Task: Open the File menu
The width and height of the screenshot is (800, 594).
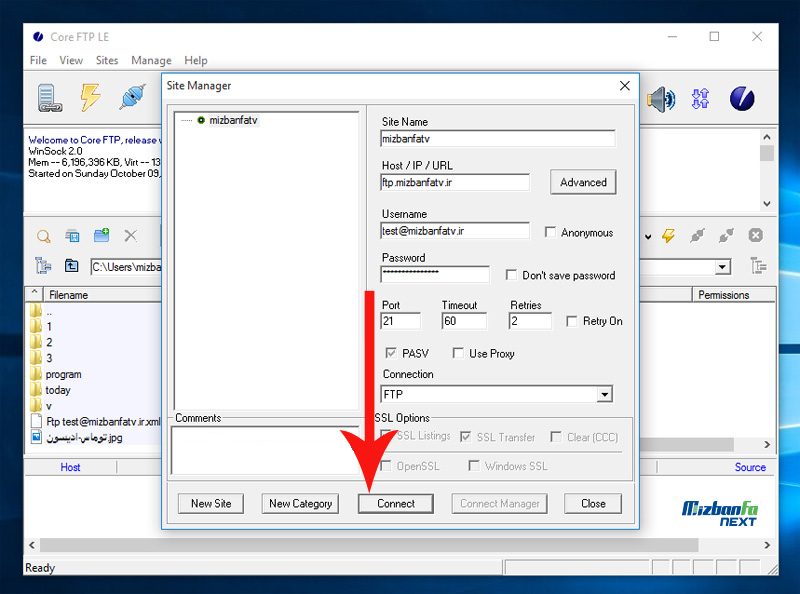Action: tap(38, 60)
